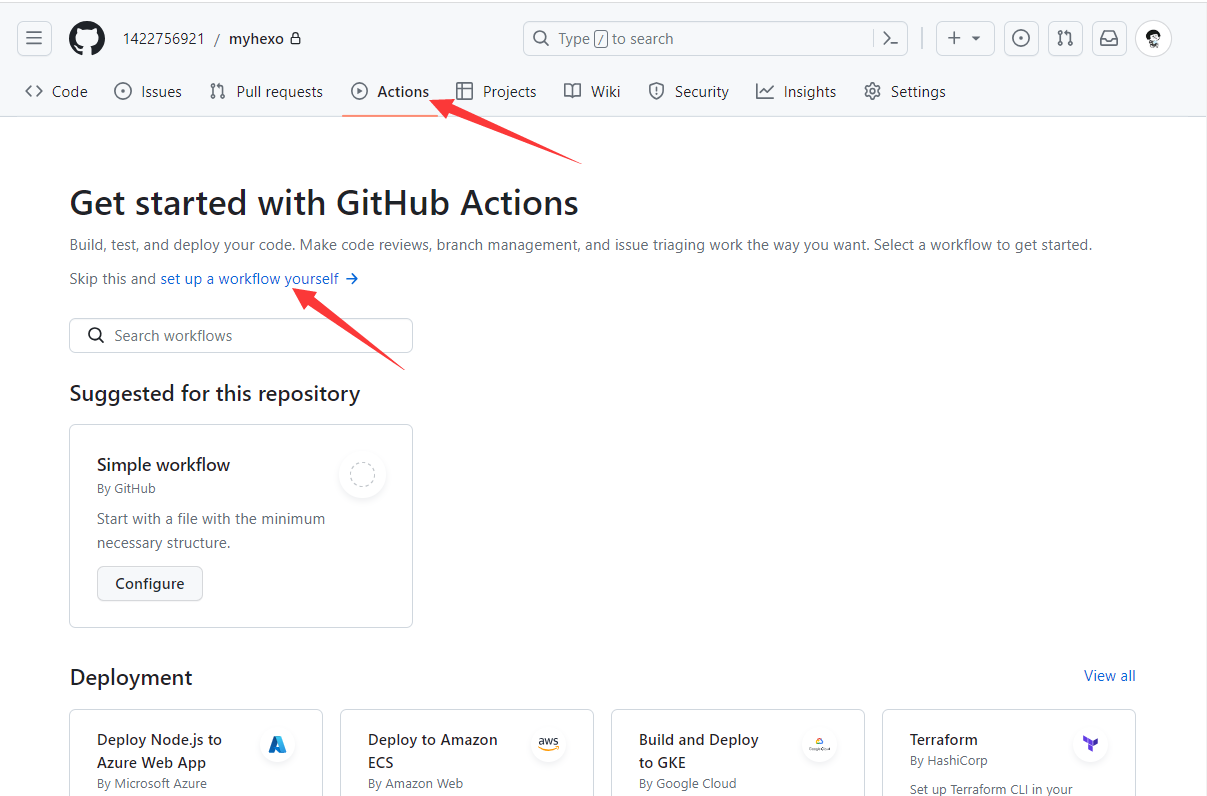Click Configure for Simple workflow
This screenshot has height=796, width=1207.
point(150,584)
